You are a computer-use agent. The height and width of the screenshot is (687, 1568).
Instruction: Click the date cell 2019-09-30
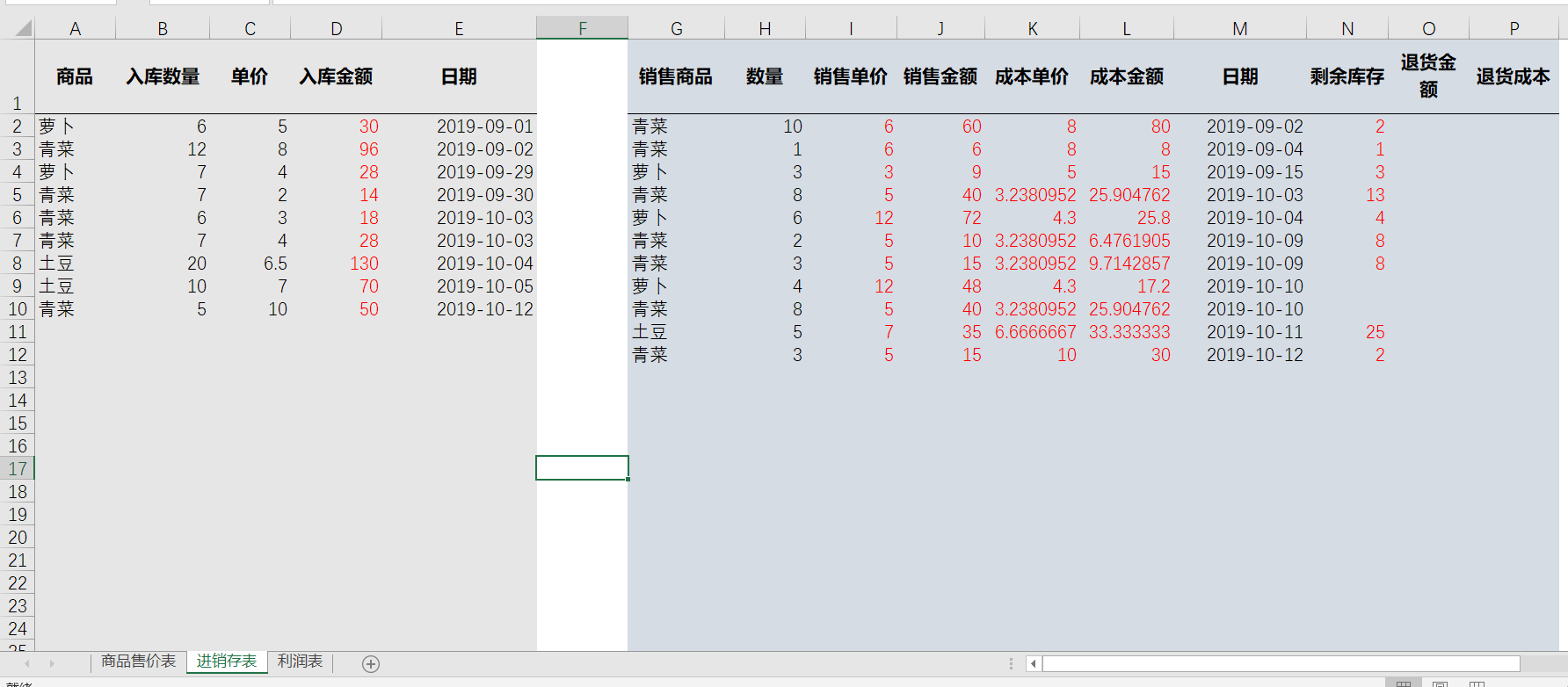(459, 195)
